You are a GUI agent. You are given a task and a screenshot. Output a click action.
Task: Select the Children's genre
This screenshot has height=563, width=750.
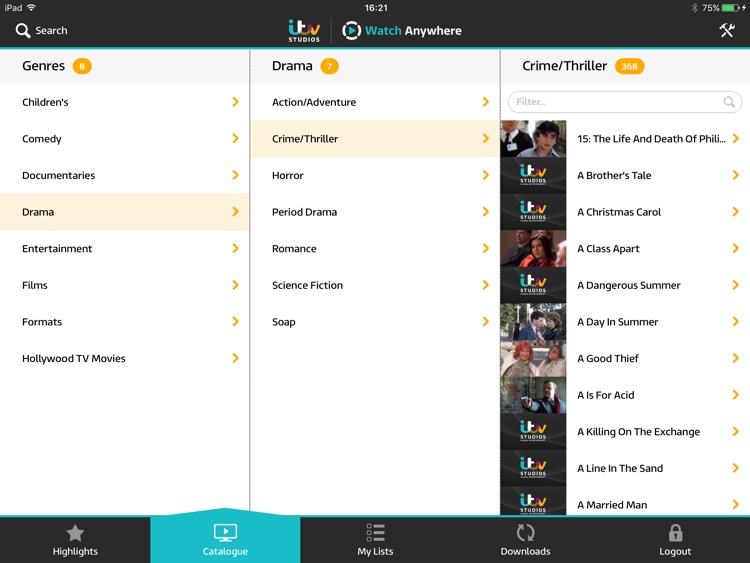pos(124,102)
